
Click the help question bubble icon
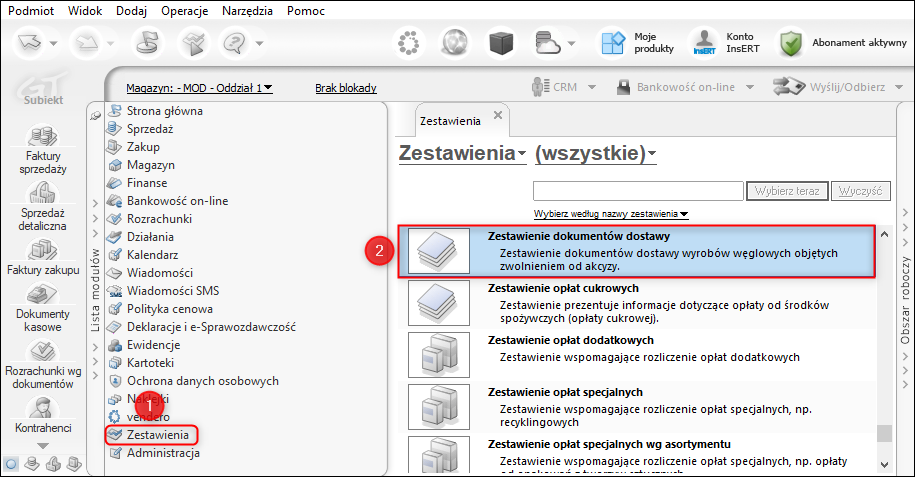click(x=235, y=43)
